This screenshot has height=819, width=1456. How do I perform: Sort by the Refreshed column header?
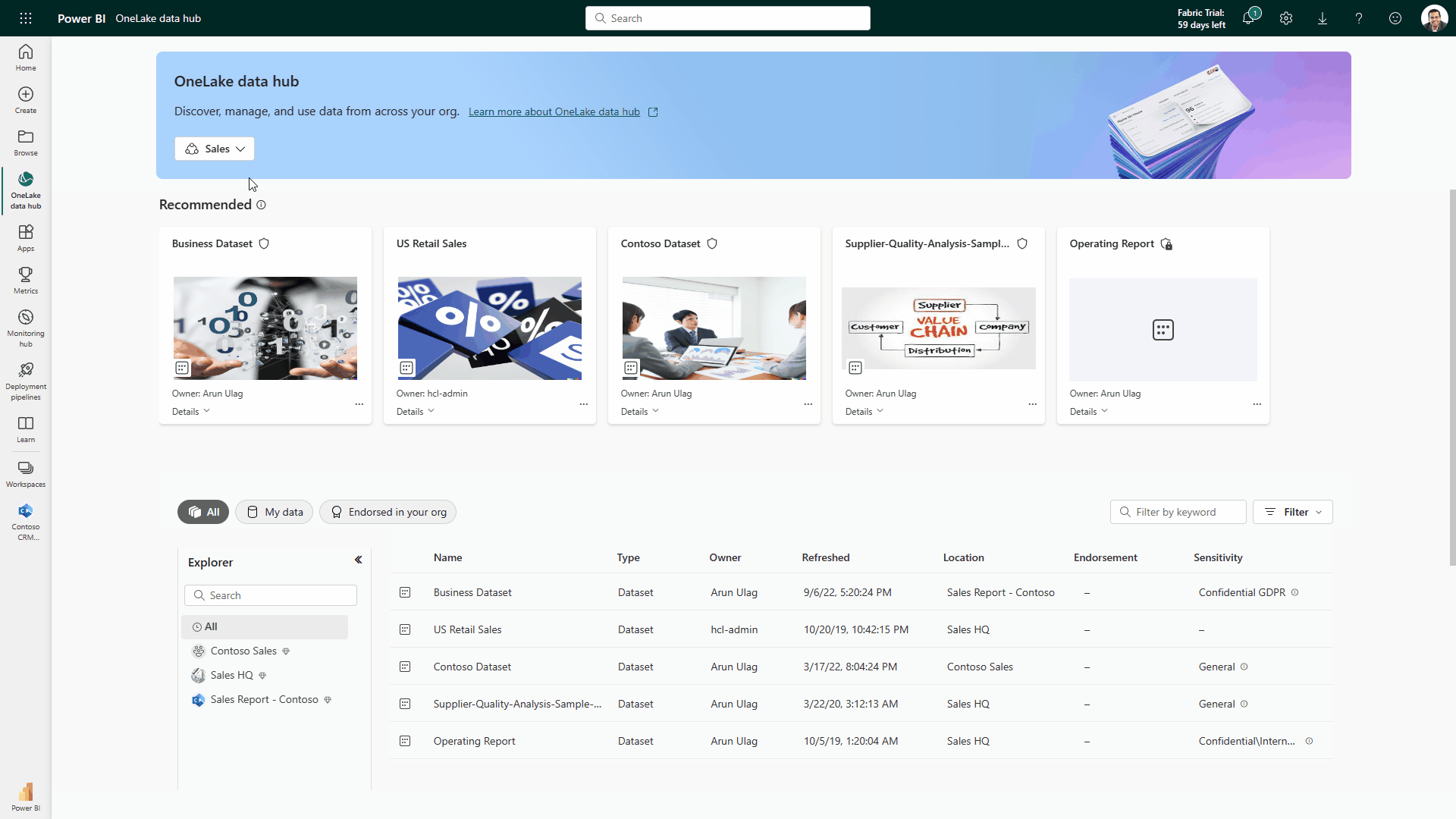coord(826,557)
